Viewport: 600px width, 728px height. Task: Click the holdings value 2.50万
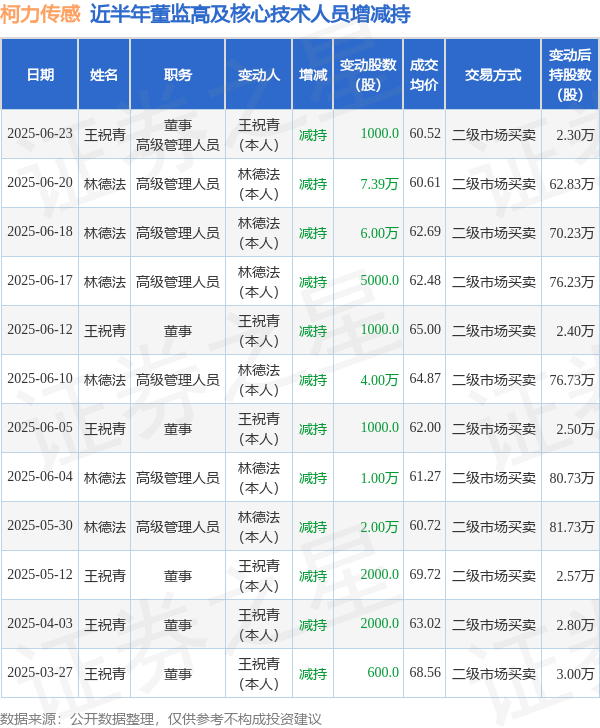click(x=575, y=429)
